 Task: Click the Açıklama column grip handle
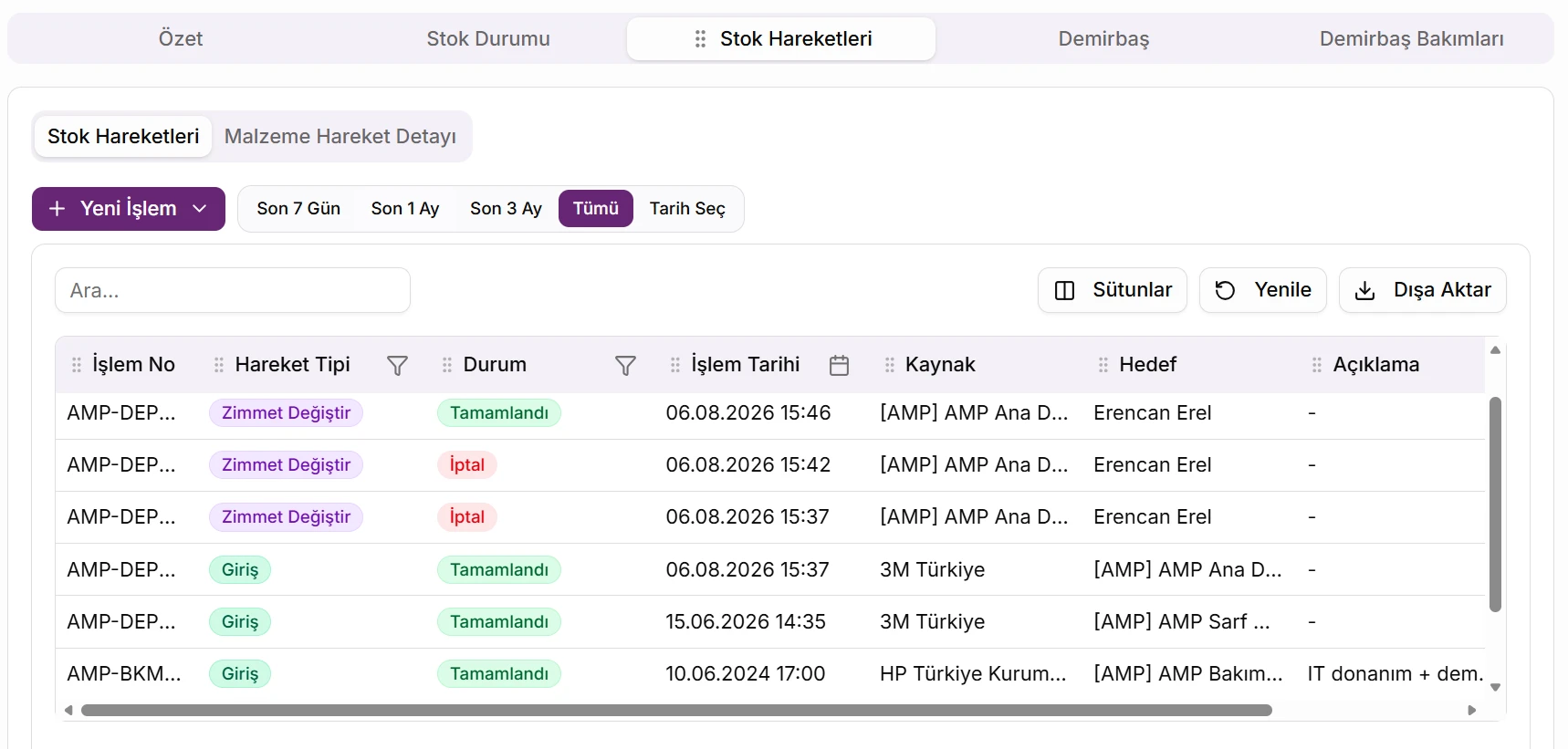click(1317, 365)
